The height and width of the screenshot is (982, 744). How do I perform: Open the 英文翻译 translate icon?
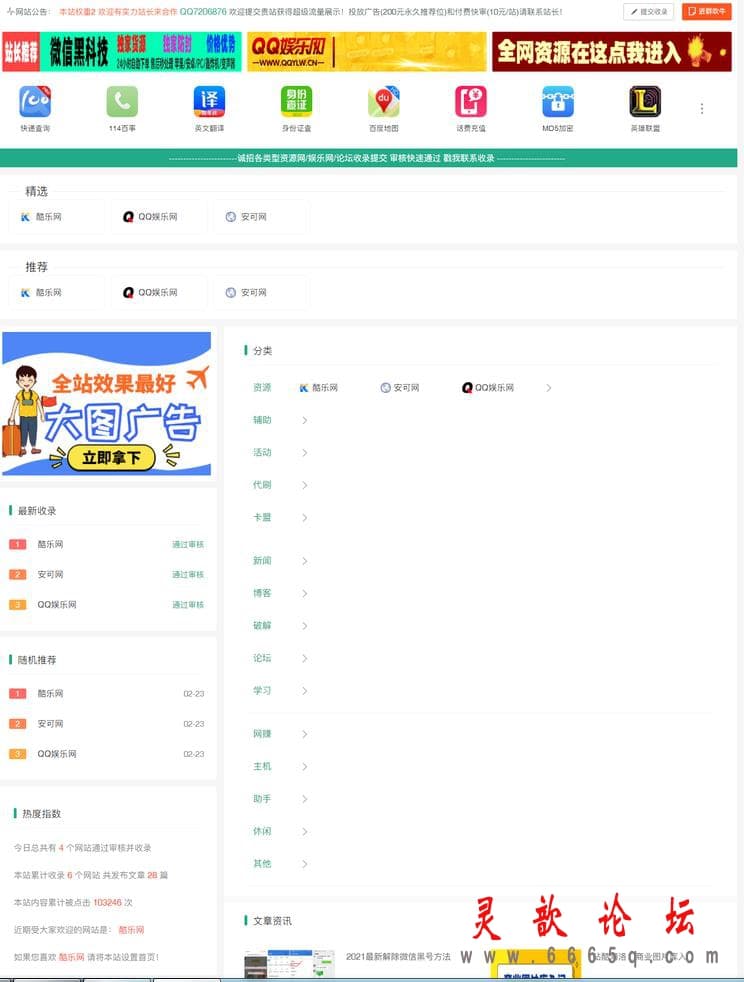click(209, 101)
